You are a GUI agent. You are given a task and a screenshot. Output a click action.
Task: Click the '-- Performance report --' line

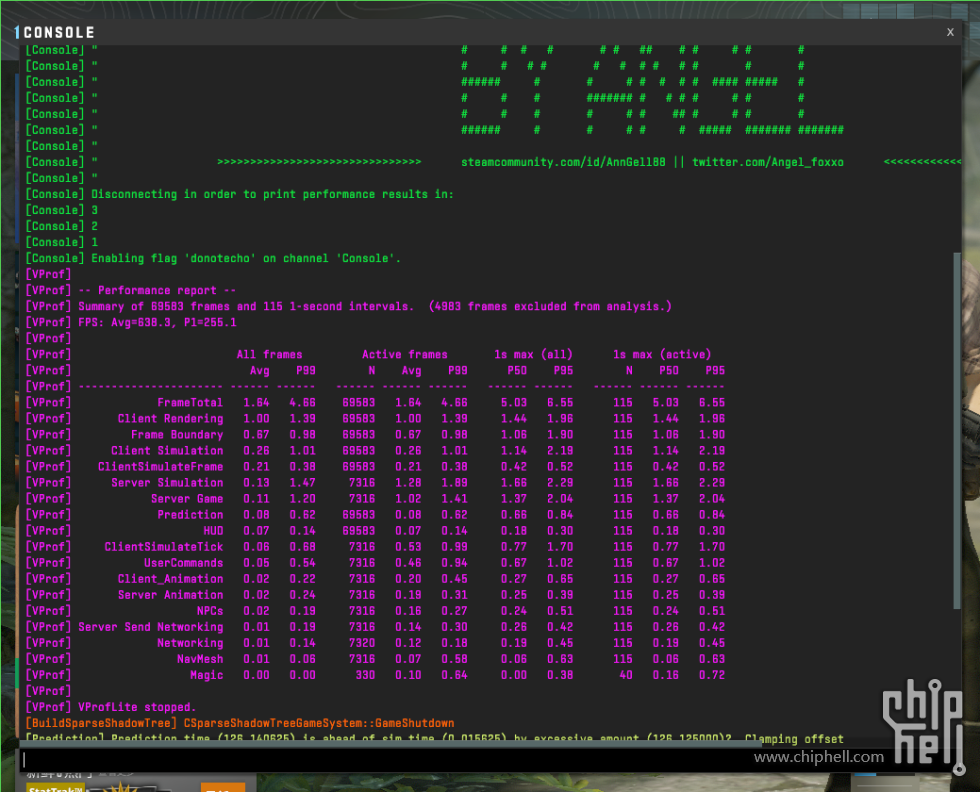click(x=131, y=291)
